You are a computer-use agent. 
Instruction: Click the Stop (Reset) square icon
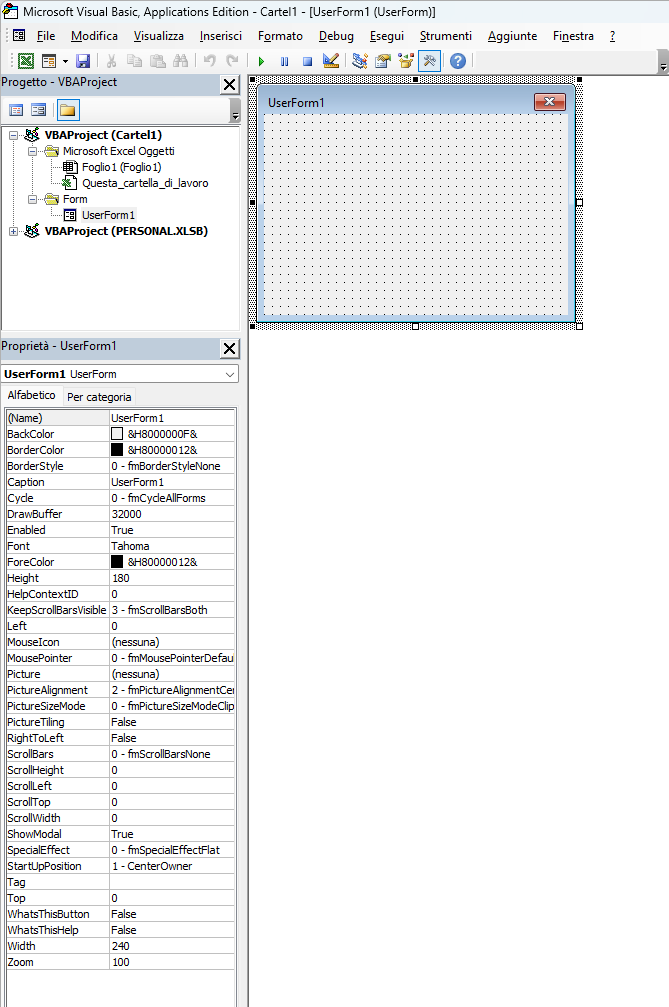[x=308, y=61]
